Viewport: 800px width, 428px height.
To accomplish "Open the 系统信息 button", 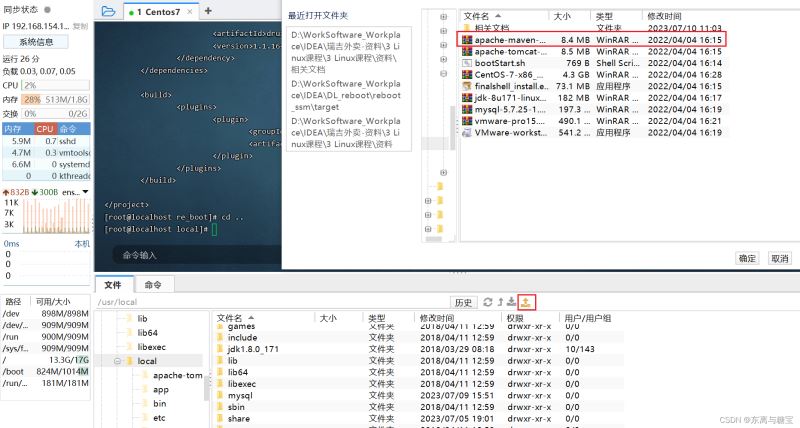I will point(37,42).
